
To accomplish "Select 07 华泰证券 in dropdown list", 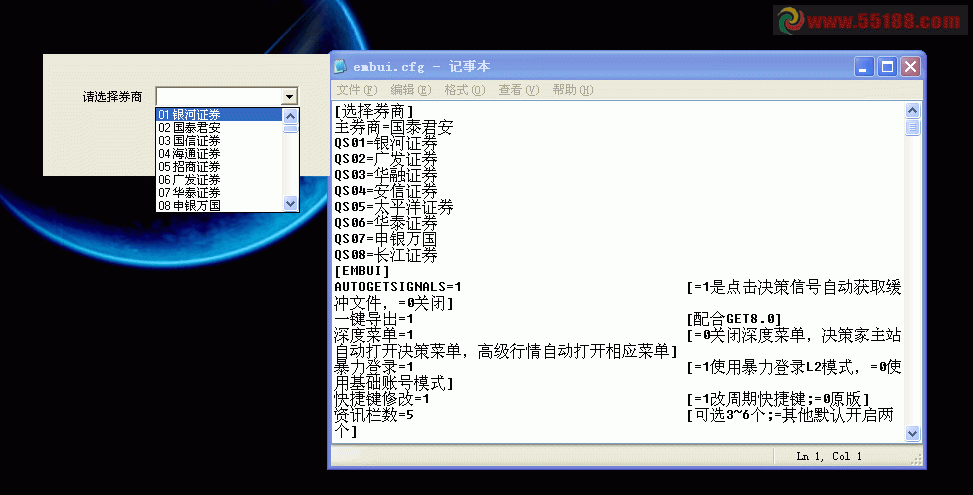I will 219,192.
